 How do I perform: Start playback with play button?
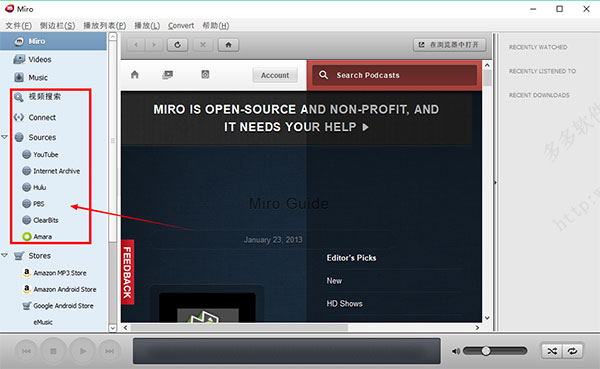(83, 351)
